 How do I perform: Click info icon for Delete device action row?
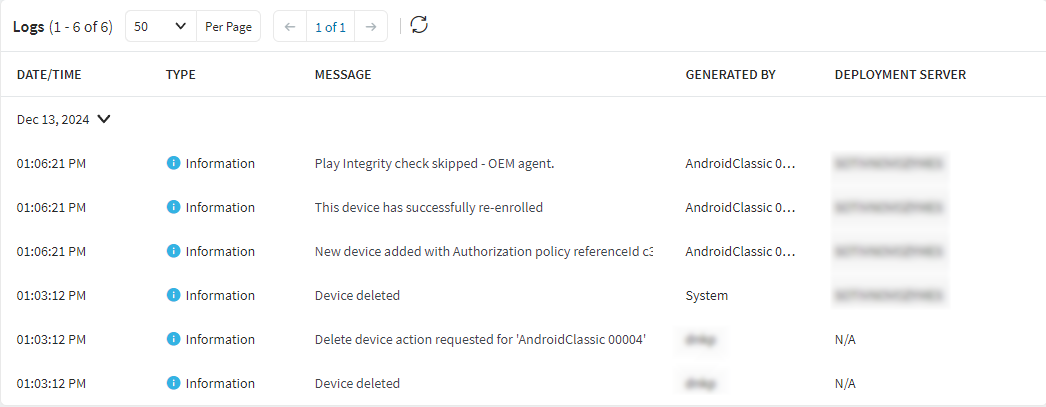click(173, 339)
